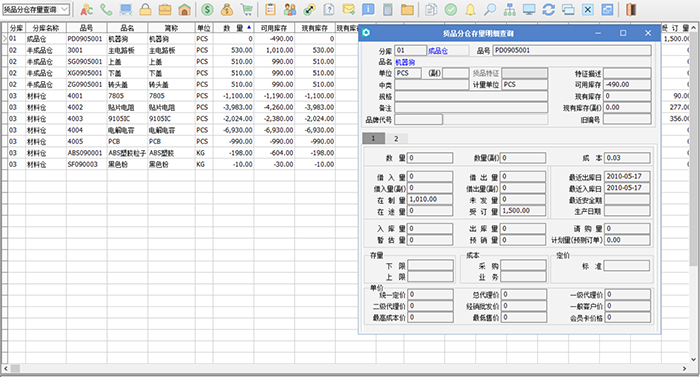The image size is (700, 377).
Task: Click the 品号 field containing PD0905001
Action: (x=572, y=50)
